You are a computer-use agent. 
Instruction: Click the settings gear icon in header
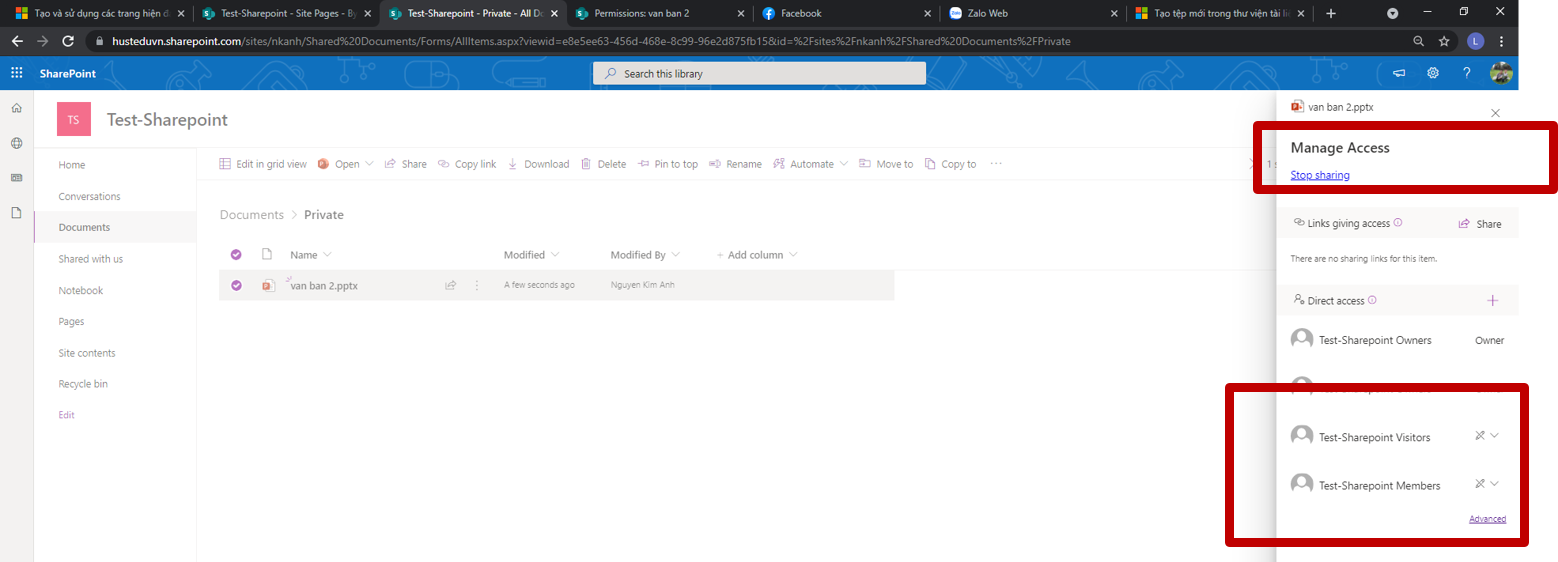1433,73
